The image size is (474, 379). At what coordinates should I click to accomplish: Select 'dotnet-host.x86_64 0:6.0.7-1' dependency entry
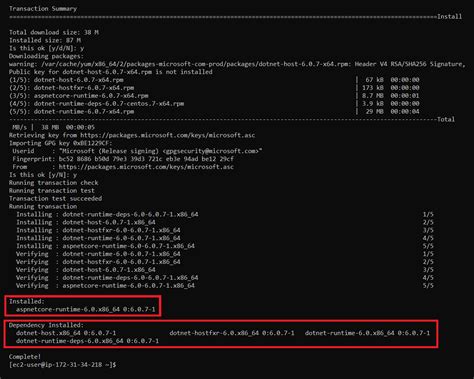66,333
